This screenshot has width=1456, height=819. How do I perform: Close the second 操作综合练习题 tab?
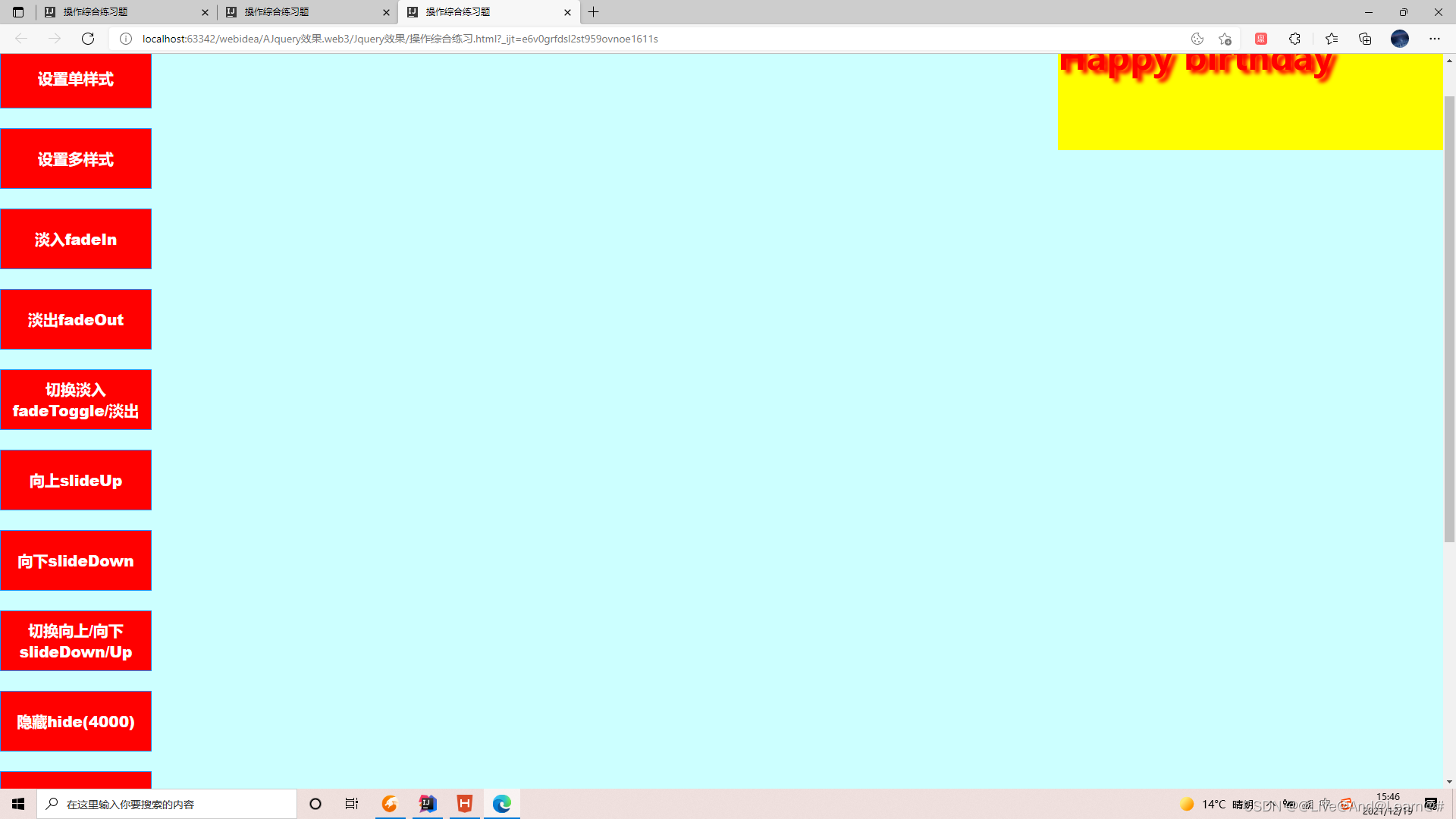[x=386, y=12]
